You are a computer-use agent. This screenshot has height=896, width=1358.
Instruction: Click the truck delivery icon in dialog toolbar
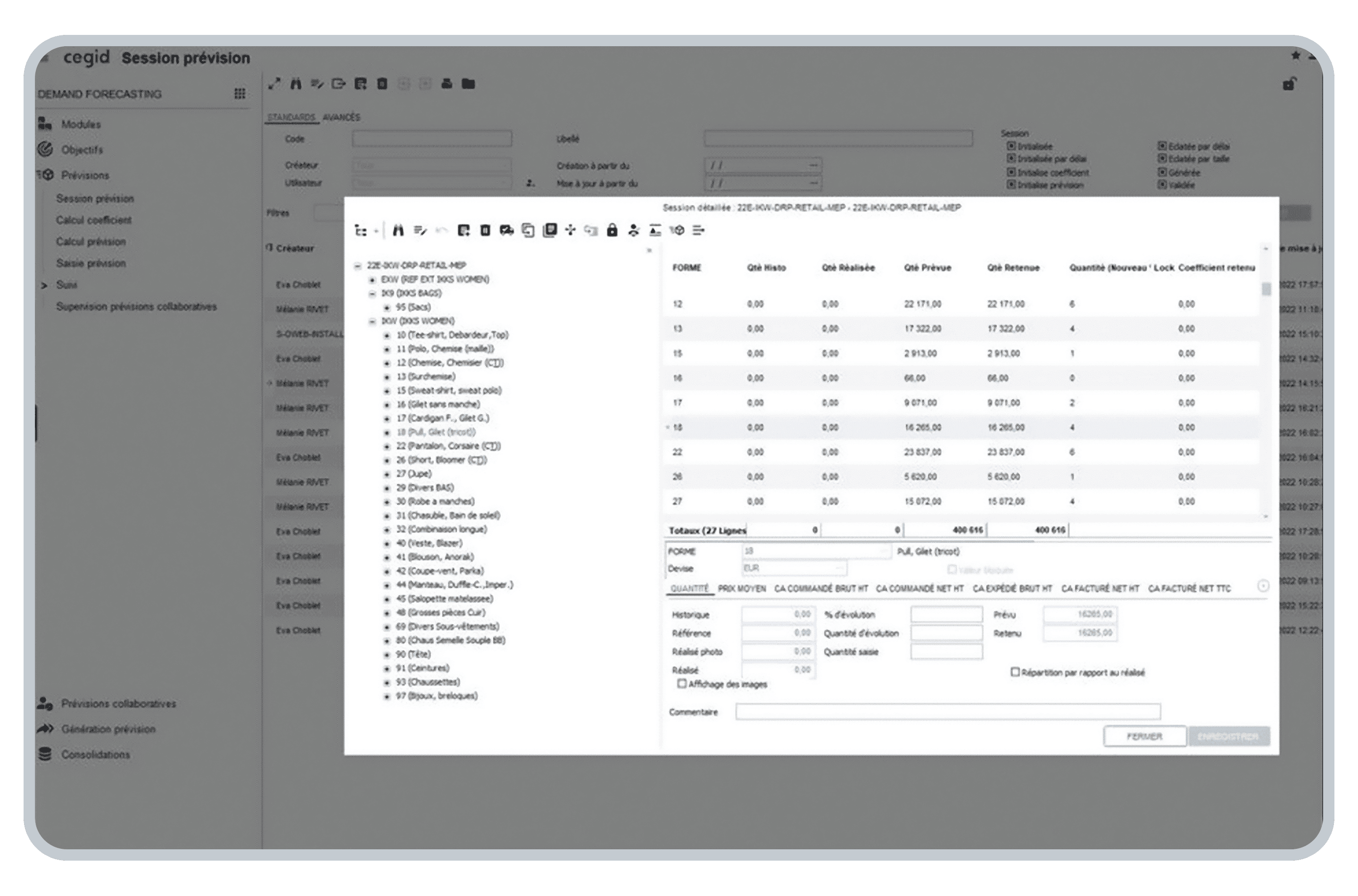pyautogui.click(x=506, y=230)
